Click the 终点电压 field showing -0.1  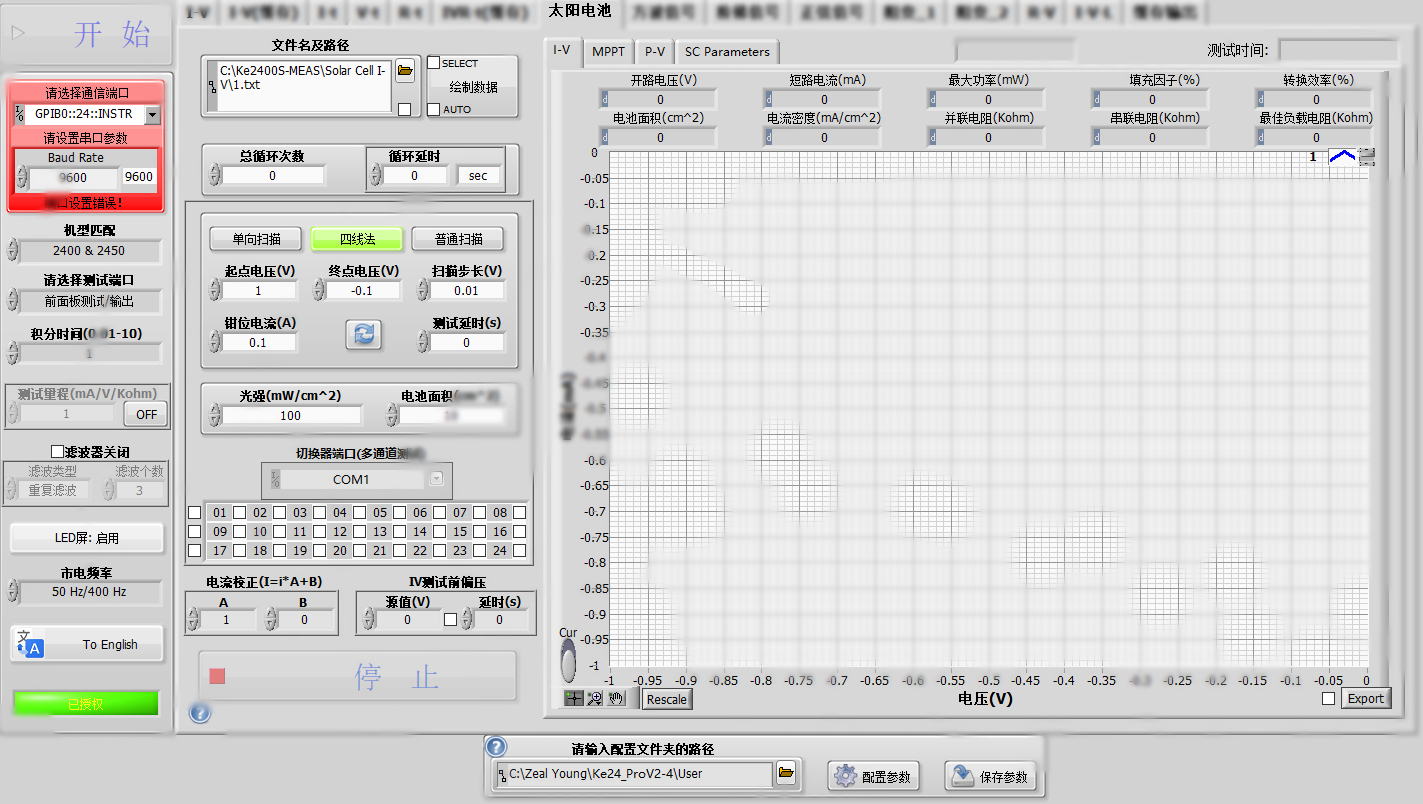click(x=363, y=291)
